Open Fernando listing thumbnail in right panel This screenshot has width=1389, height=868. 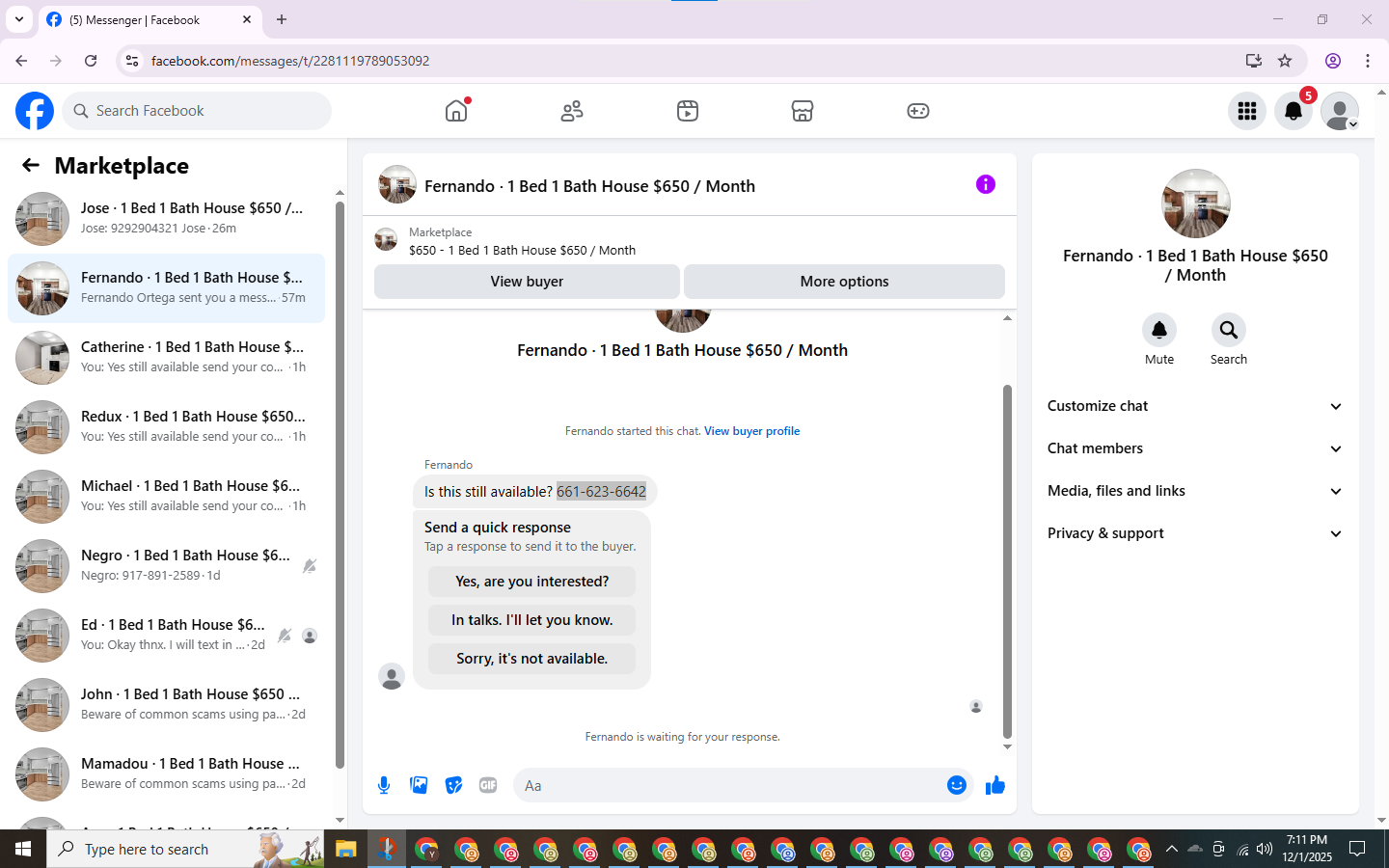coord(1196,203)
